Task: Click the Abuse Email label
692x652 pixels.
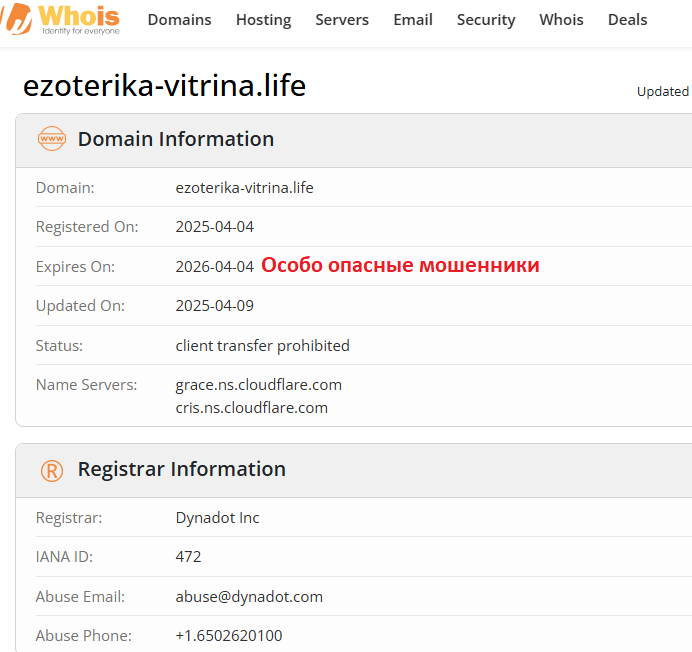Action: point(80,597)
